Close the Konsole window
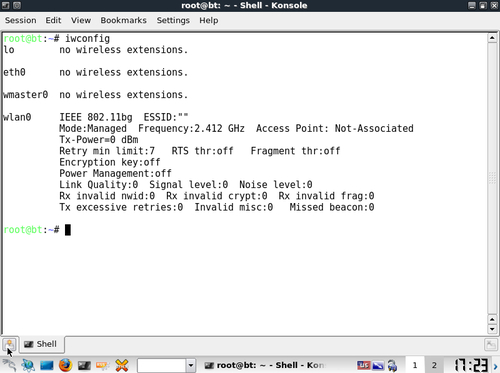Viewport: 500px width, 373px height. tap(494, 5)
